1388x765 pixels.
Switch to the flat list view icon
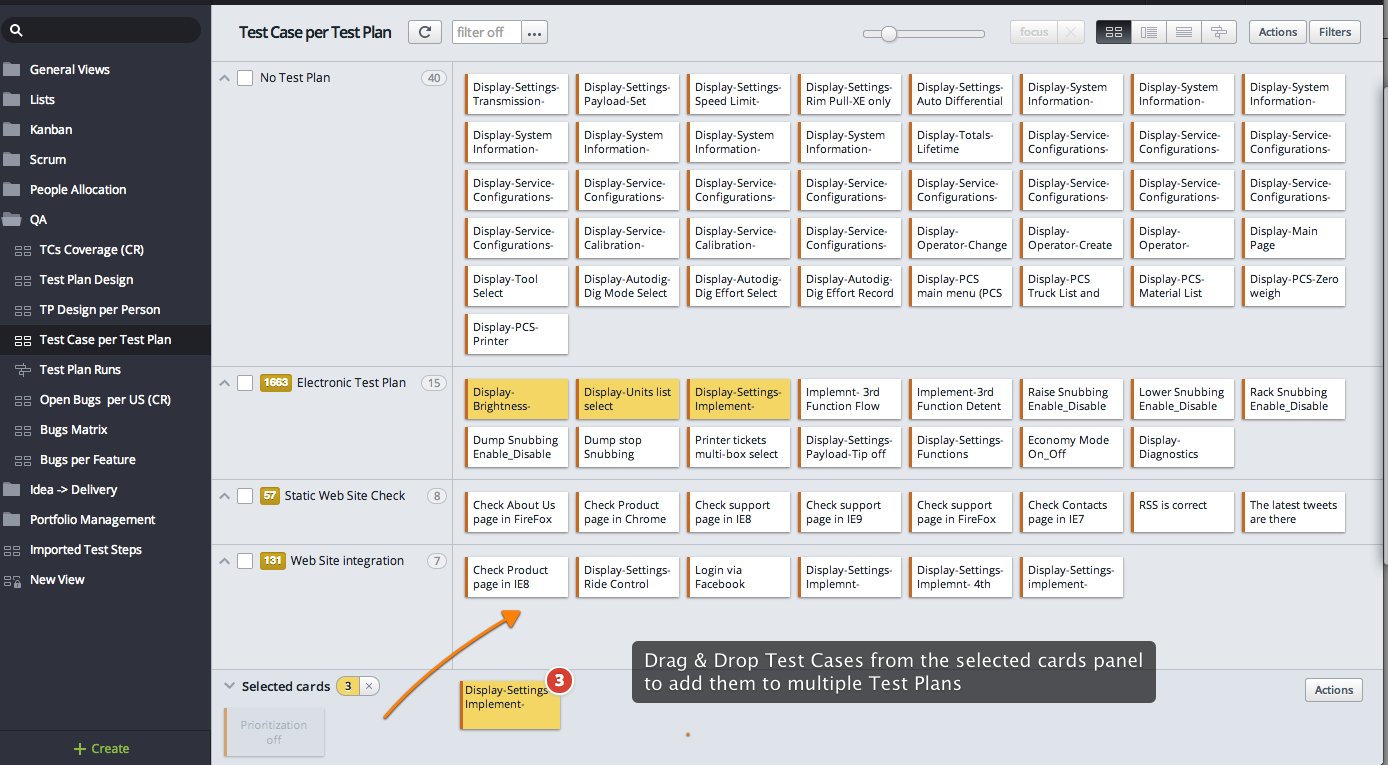pyautogui.click(x=1183, y=31)
